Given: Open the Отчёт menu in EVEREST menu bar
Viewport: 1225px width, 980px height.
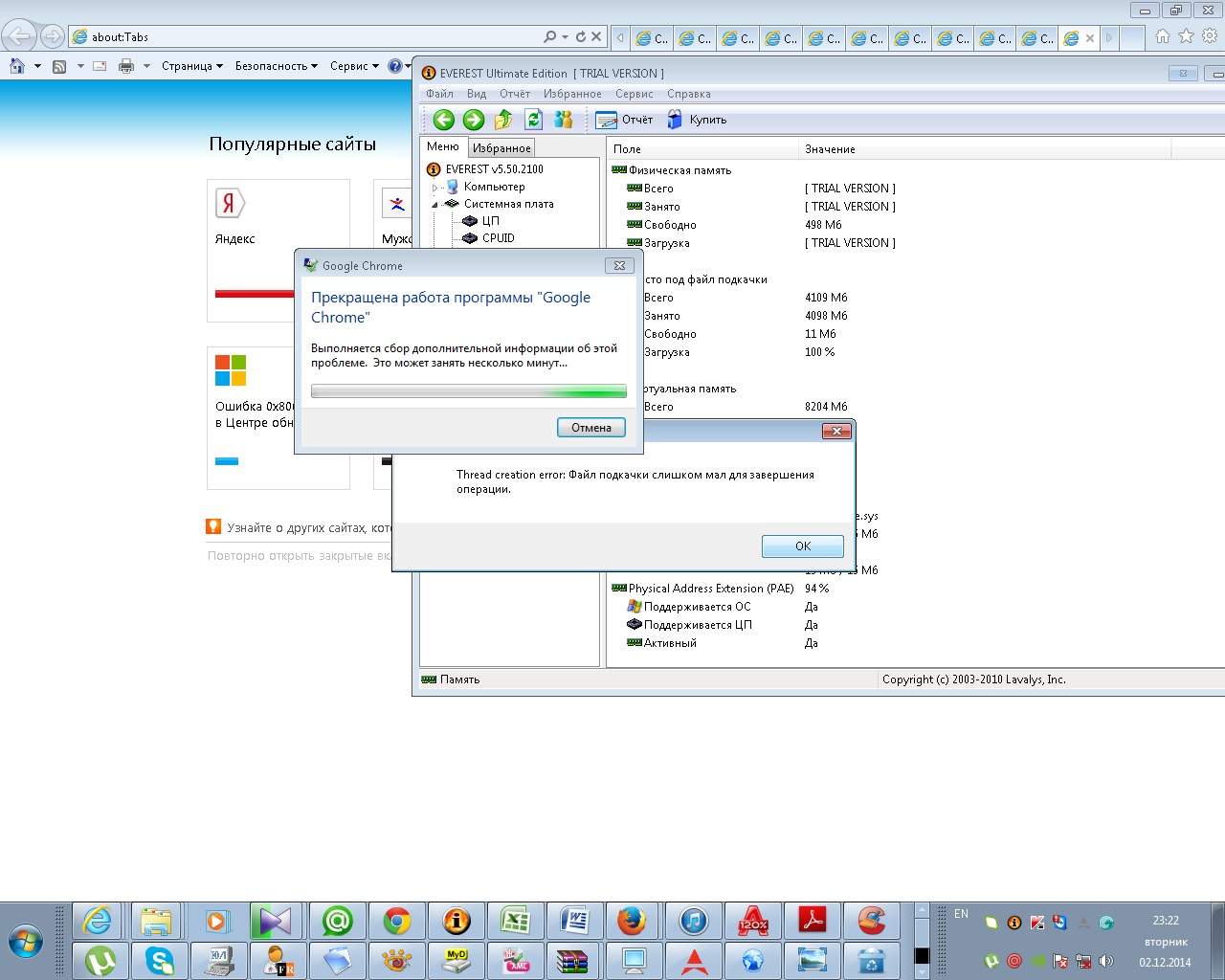Looking at the screenshot, I should pyautogui.click(x=515, y=94).
